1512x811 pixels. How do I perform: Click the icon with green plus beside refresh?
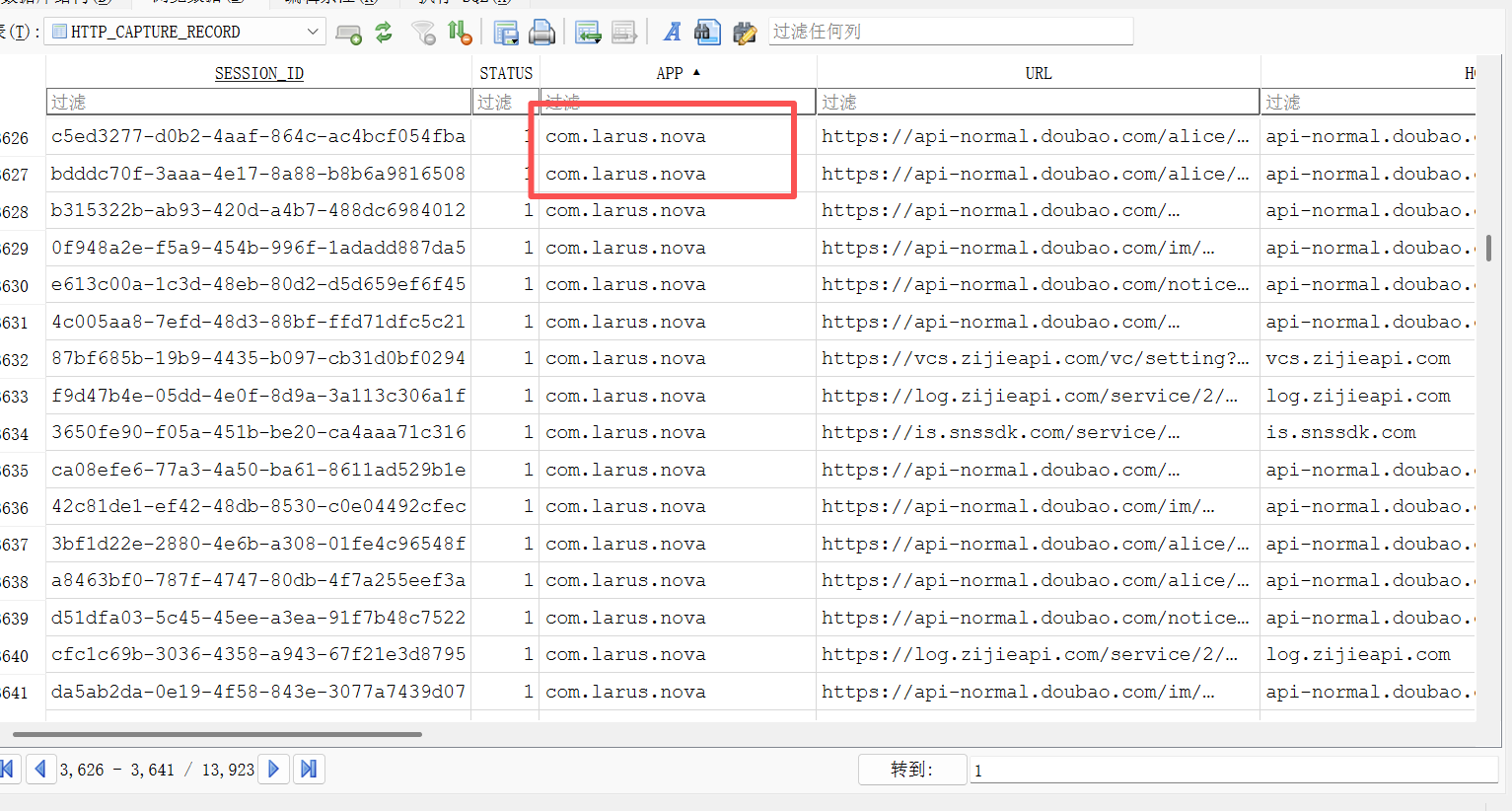pyautogui.click(x=348, y=33)
